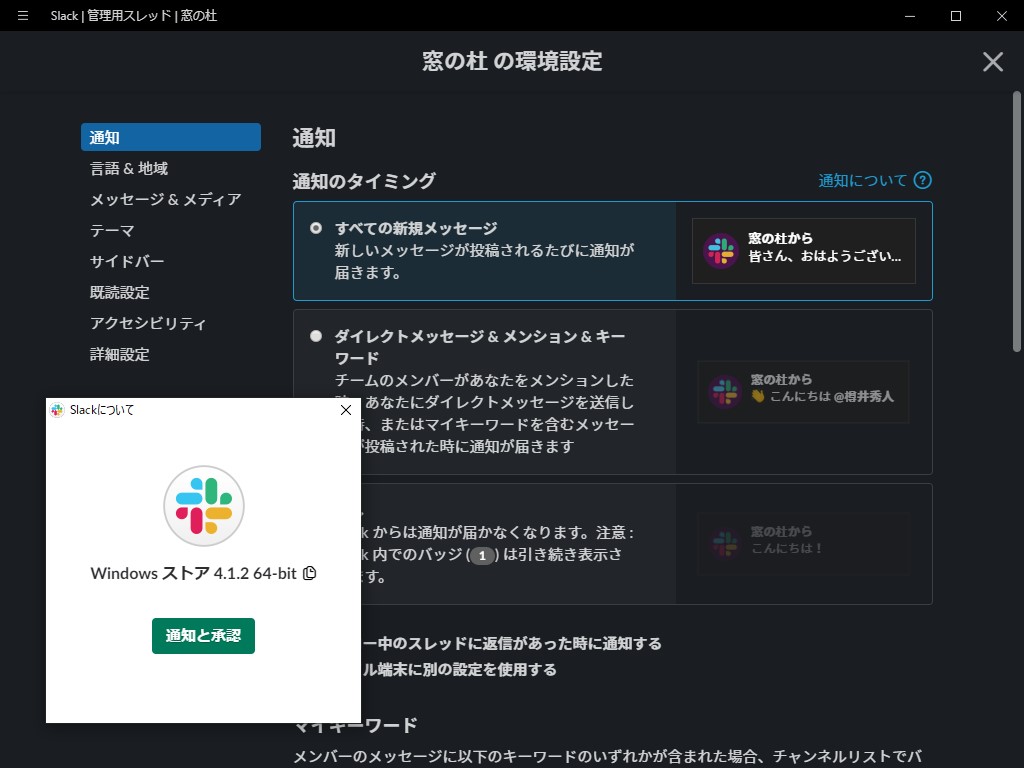
Task: Click the Slack icon in the About dialog titlebar
Action: click(x=57, y=410)
